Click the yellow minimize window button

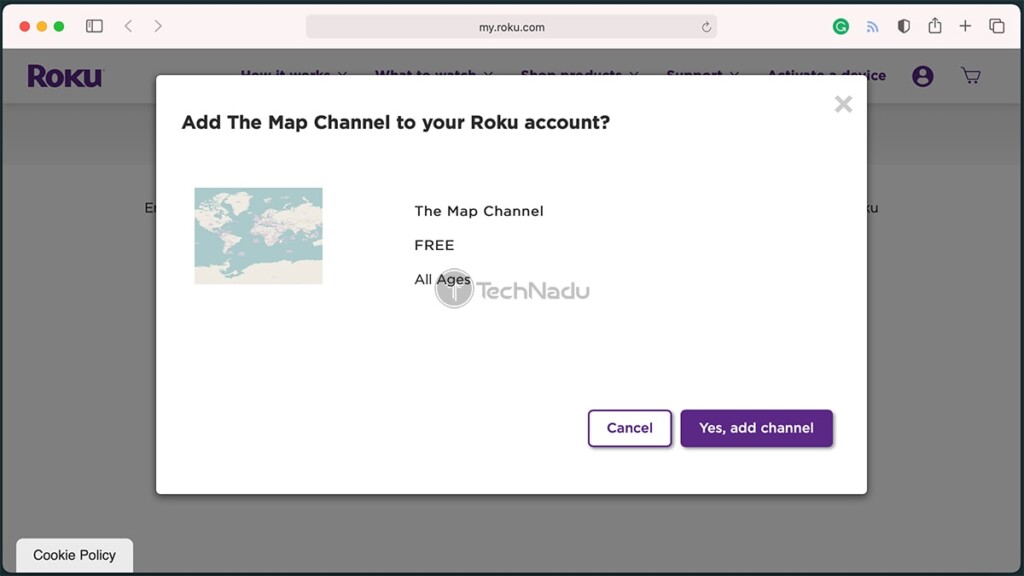pos(42,26)
